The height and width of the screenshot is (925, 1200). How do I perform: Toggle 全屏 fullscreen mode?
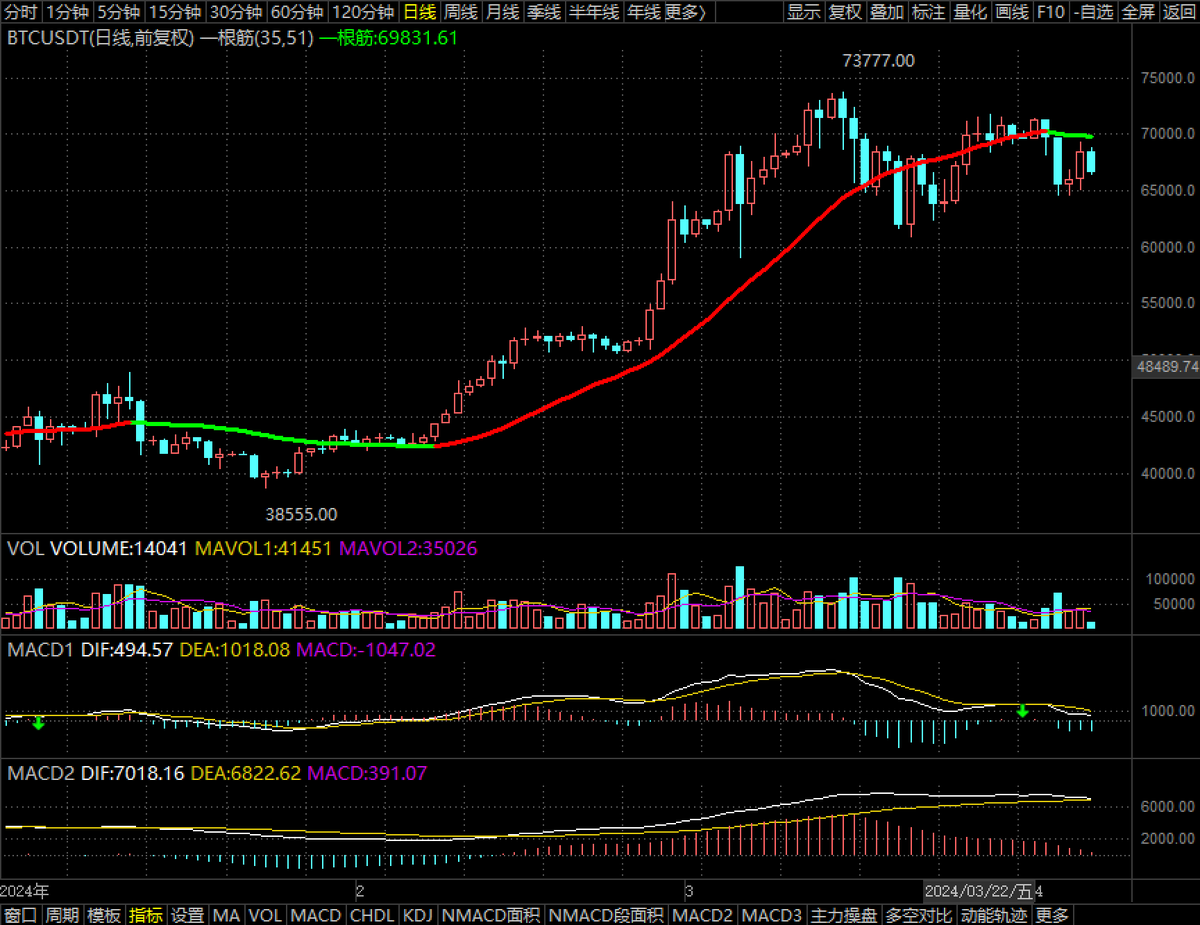1138,12
